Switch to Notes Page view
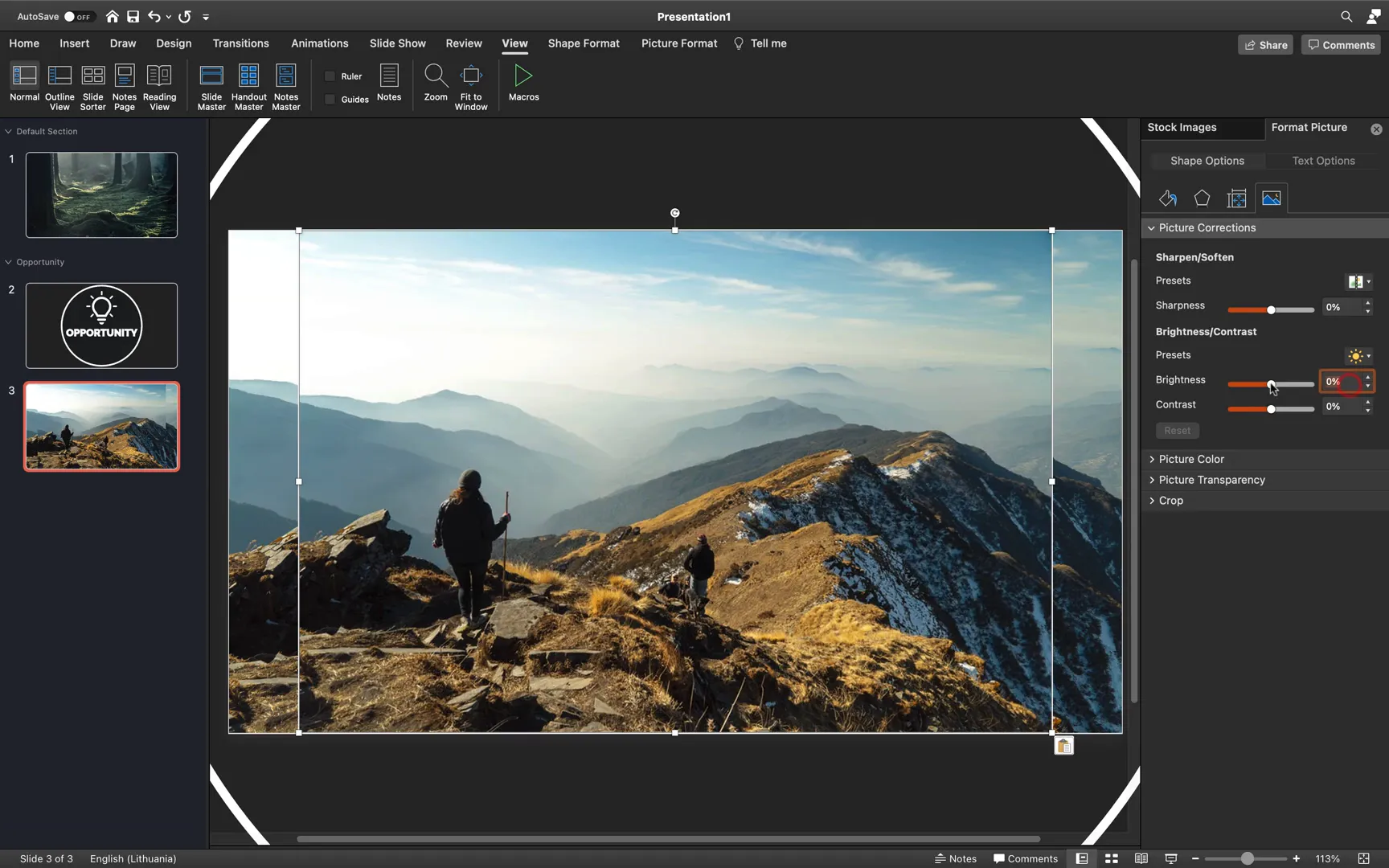The height and width of the screenshot is (868, 1389). point(125,87)
